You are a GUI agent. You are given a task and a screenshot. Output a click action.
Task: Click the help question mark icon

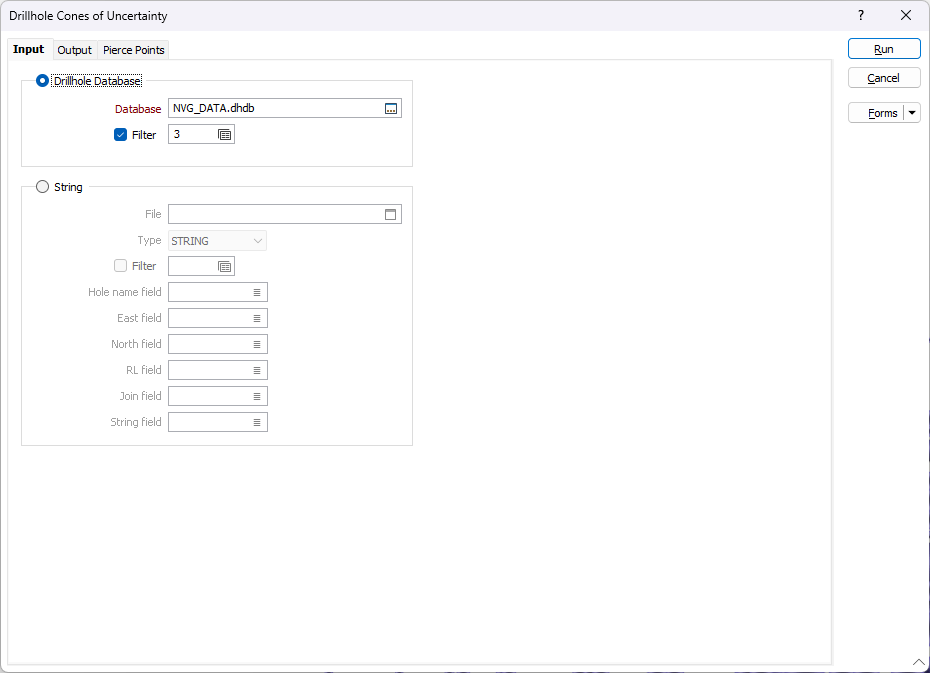[x=861, y=15]
